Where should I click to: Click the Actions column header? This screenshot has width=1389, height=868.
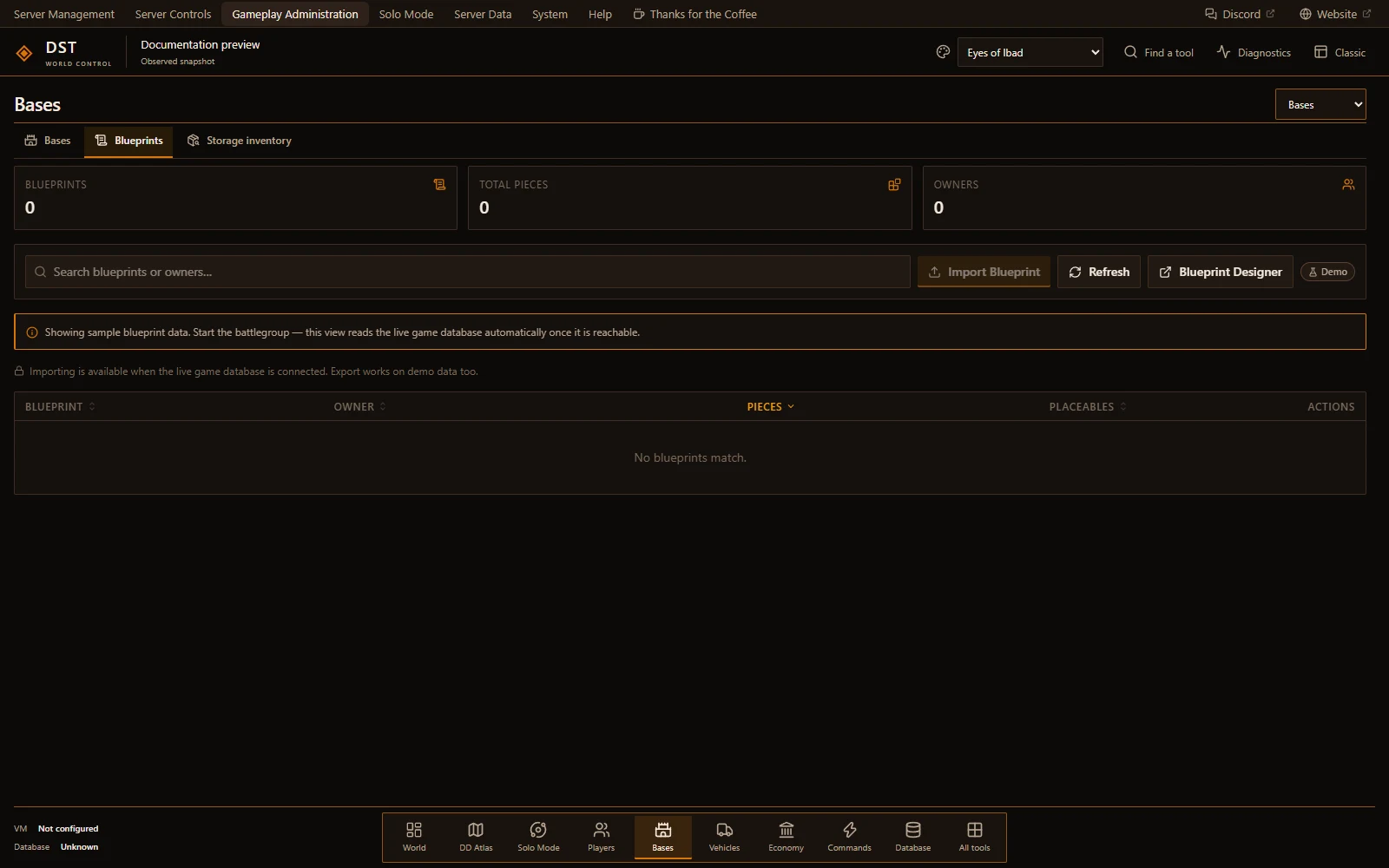coord(1331,406)
